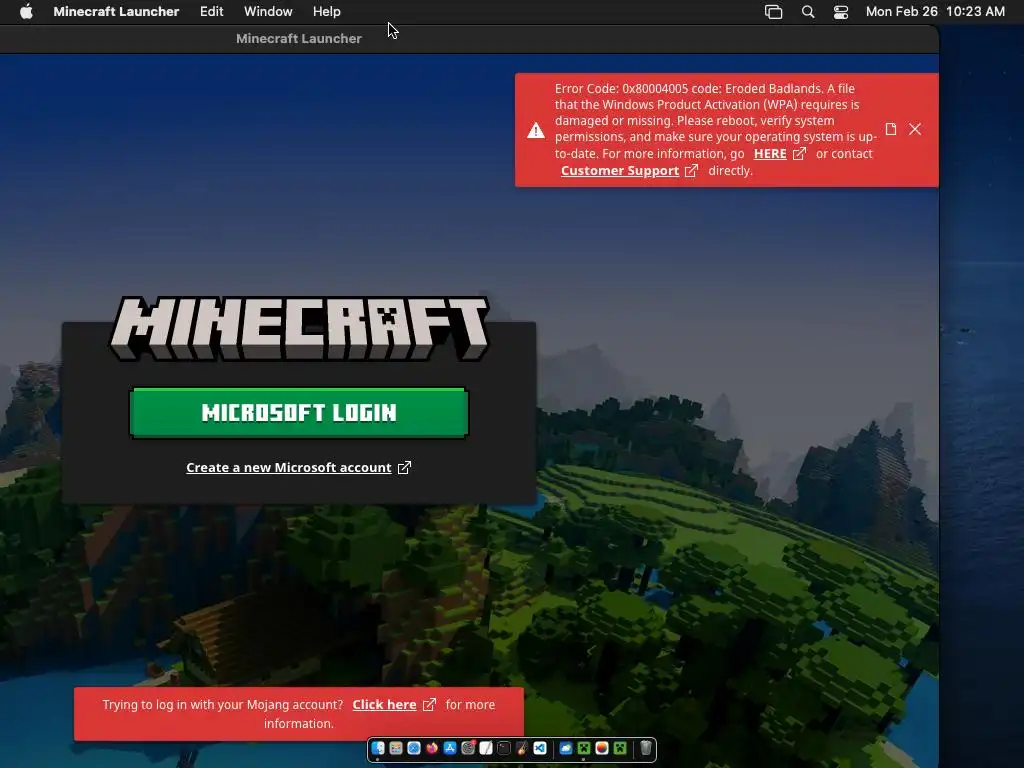The width and height of the screenshot is (1024, 768).
Task: Click external-link icon beside Create account
Action: (x=404, y=468)
